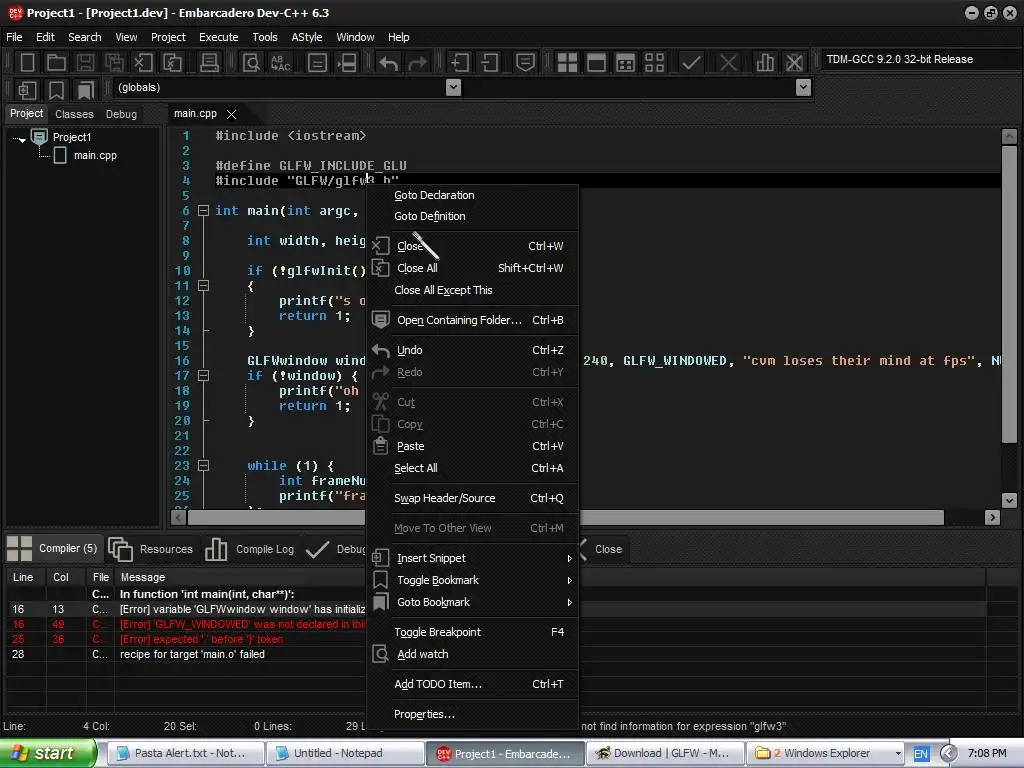
Task: Click the Compile four-squares toolbar icon
Action: [567, 63]
